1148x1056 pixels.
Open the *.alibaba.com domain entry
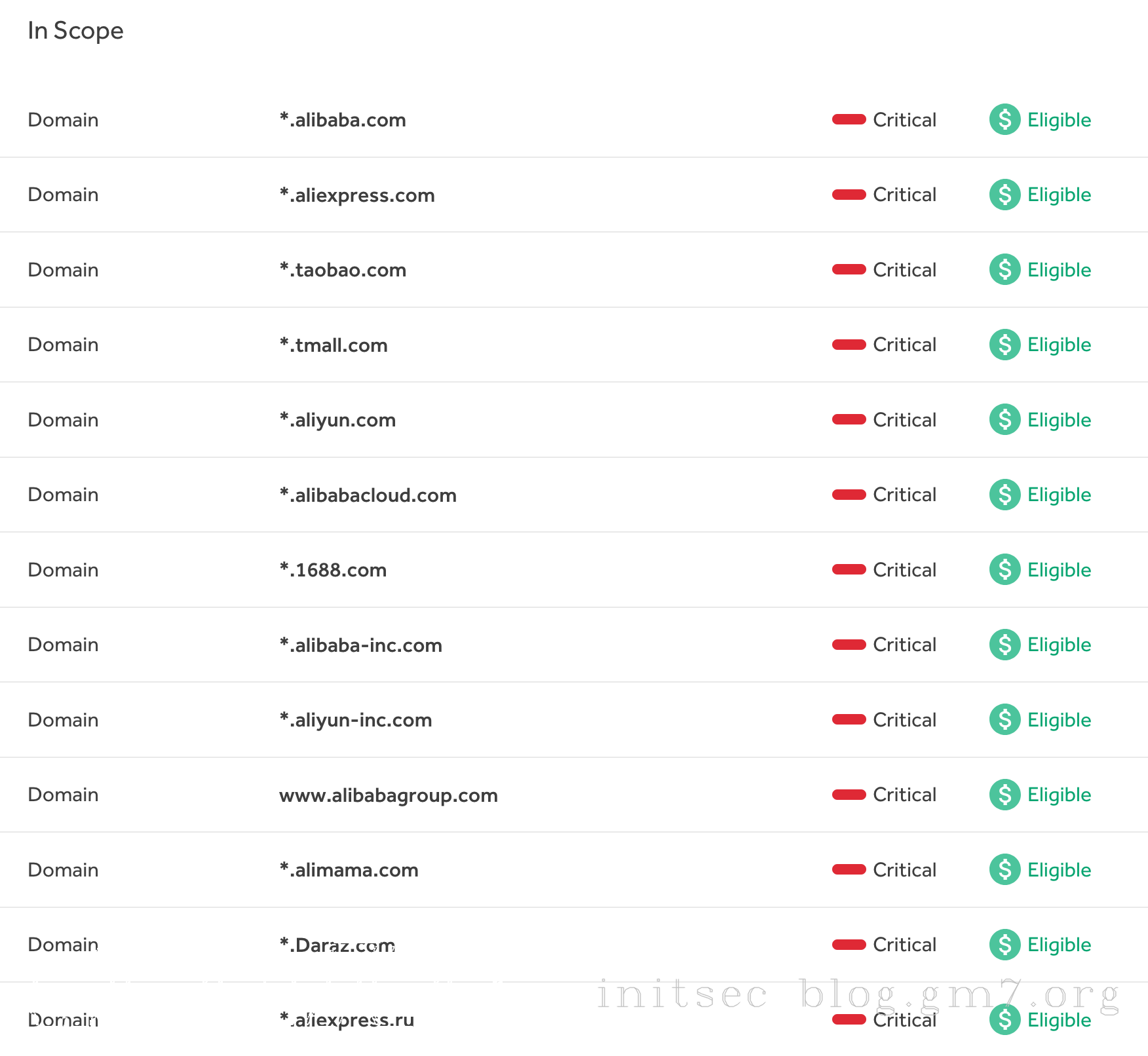343,120
